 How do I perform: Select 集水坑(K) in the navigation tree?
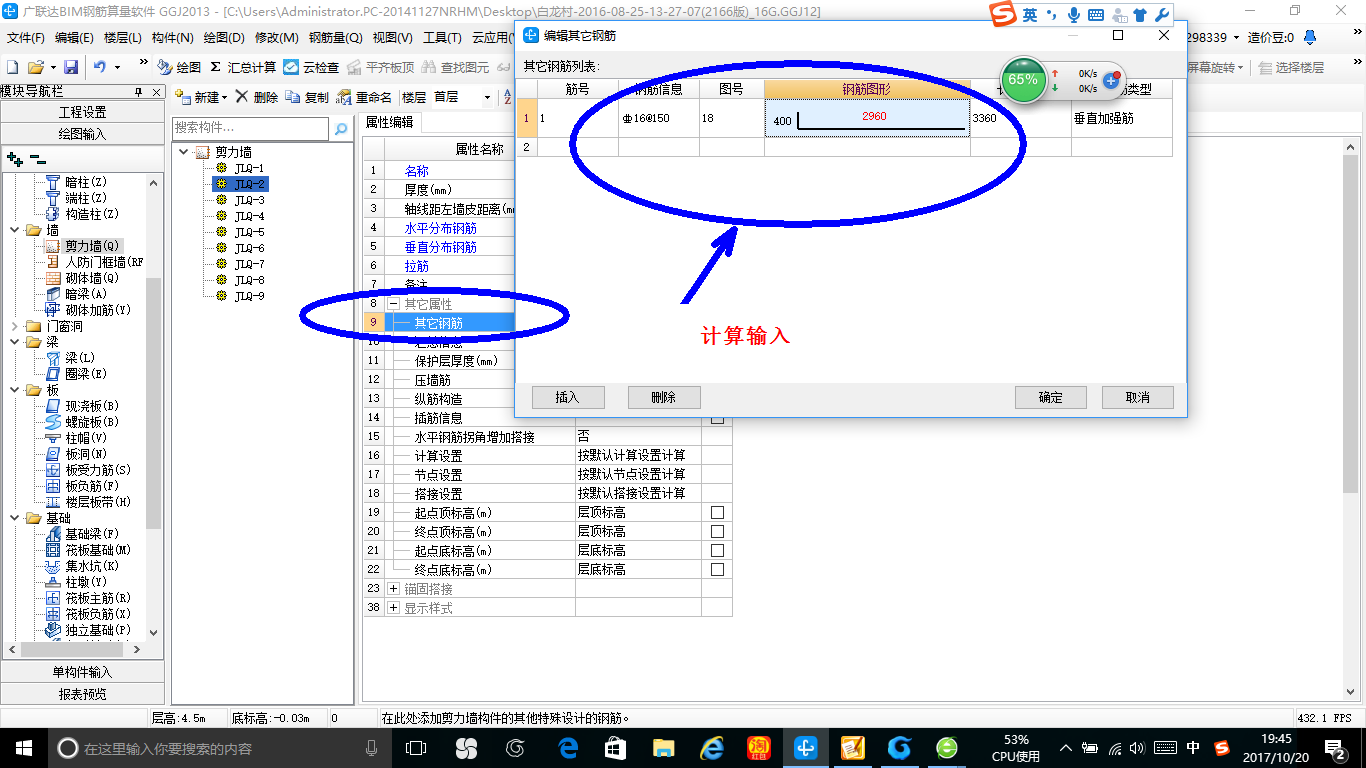(83, 566)
